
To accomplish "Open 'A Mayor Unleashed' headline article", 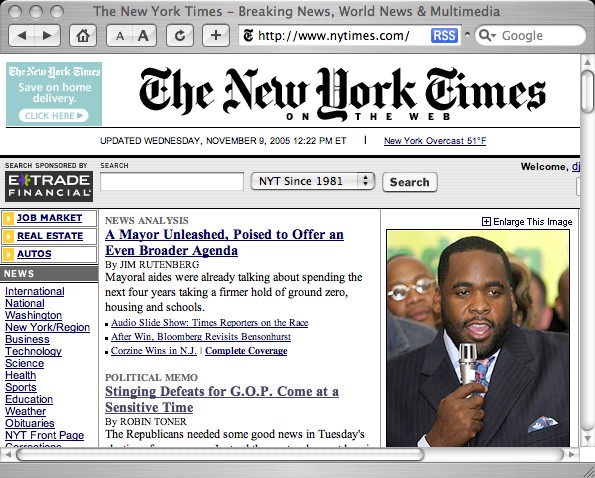I will tap(224, 242).
